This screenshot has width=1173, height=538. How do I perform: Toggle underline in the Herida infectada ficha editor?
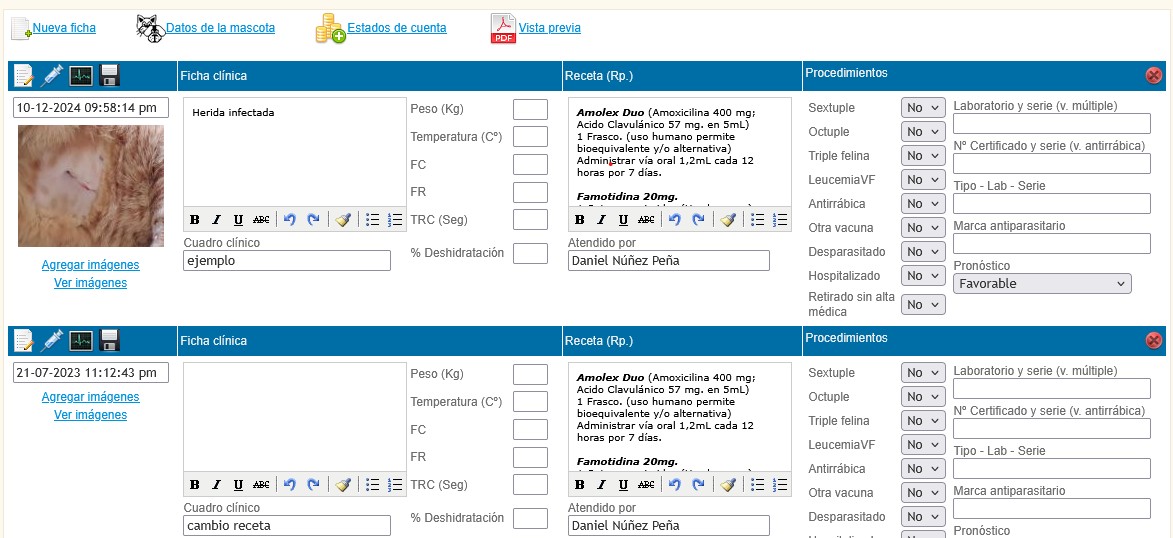(238, 219)
